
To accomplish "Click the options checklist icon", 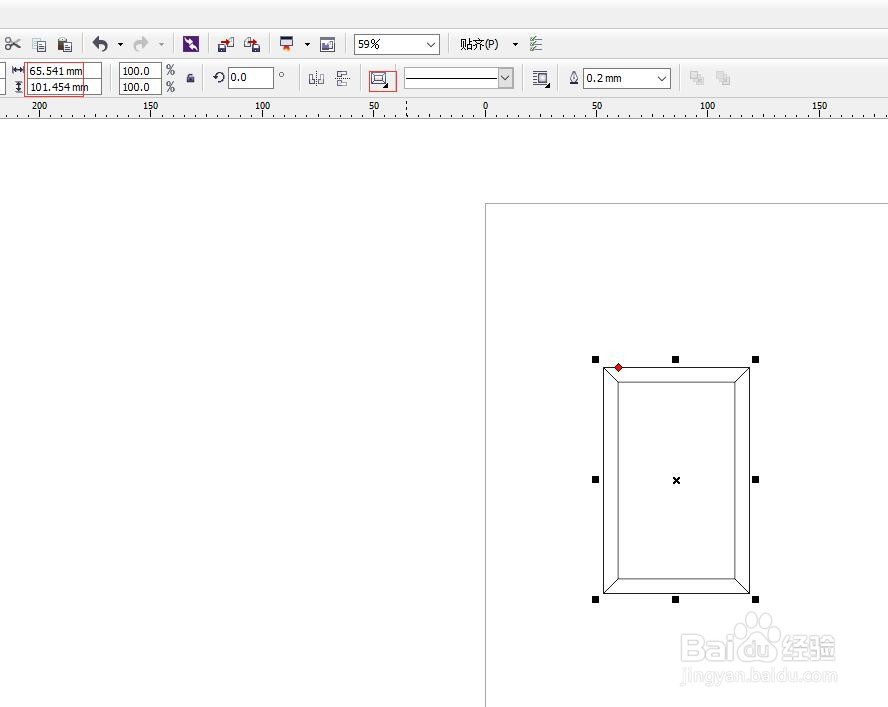I will tap(536, 44).
